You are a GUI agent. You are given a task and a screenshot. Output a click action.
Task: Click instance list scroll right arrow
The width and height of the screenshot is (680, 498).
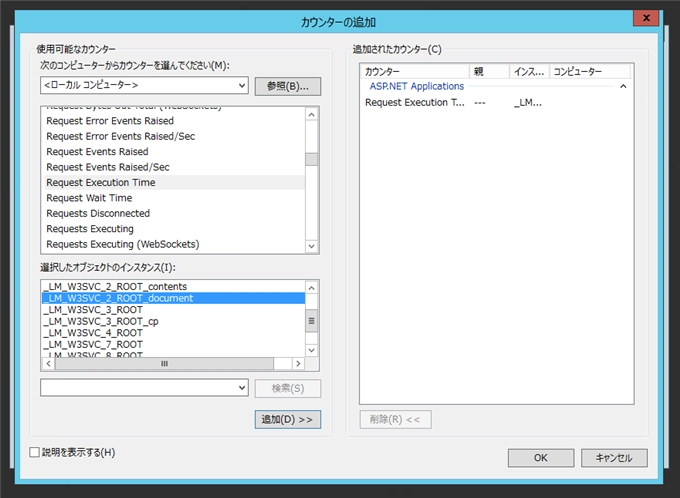coord(298,364)
